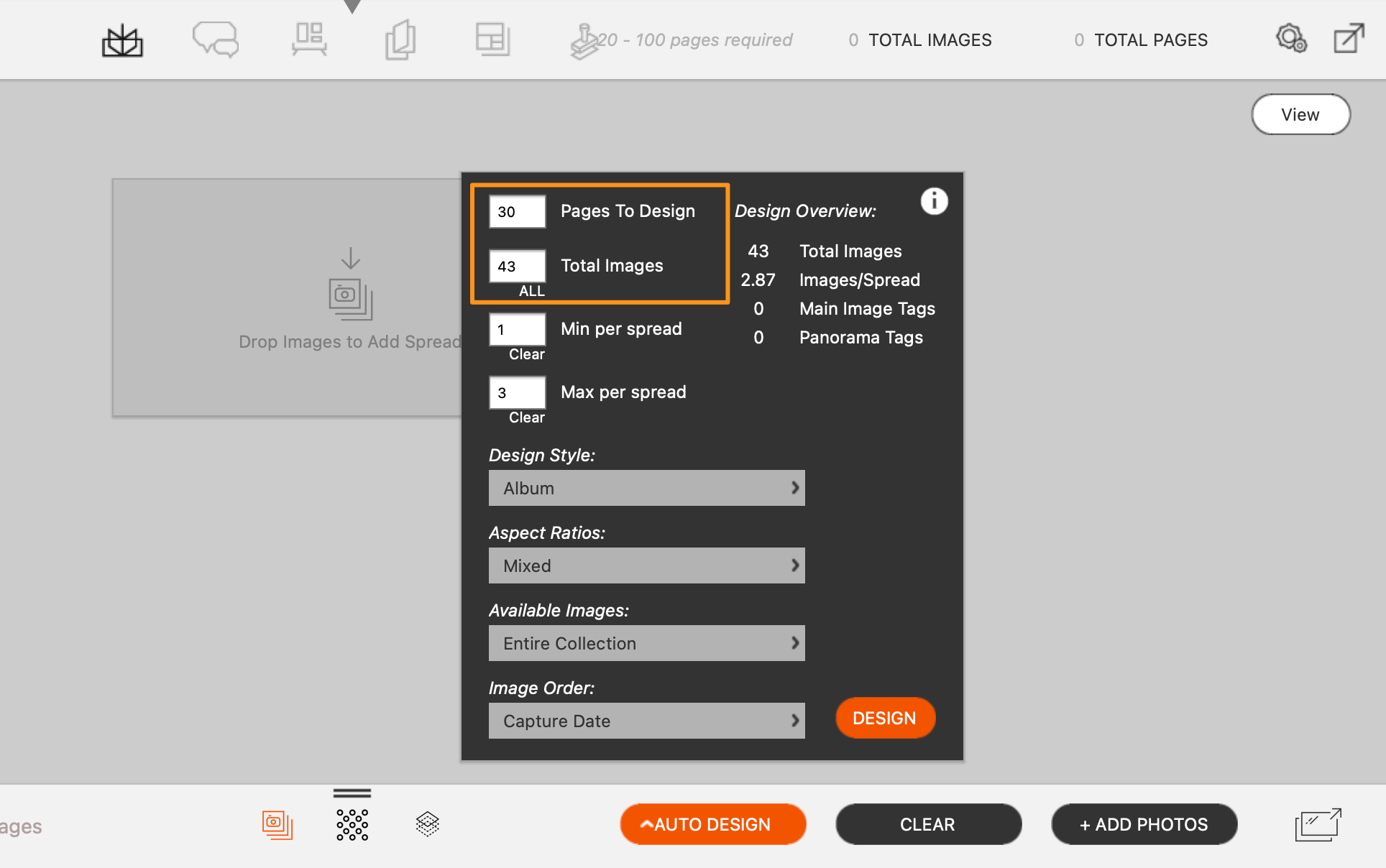Open the Aspect Ratios Mixed dropdown

(x=647, y=565)
